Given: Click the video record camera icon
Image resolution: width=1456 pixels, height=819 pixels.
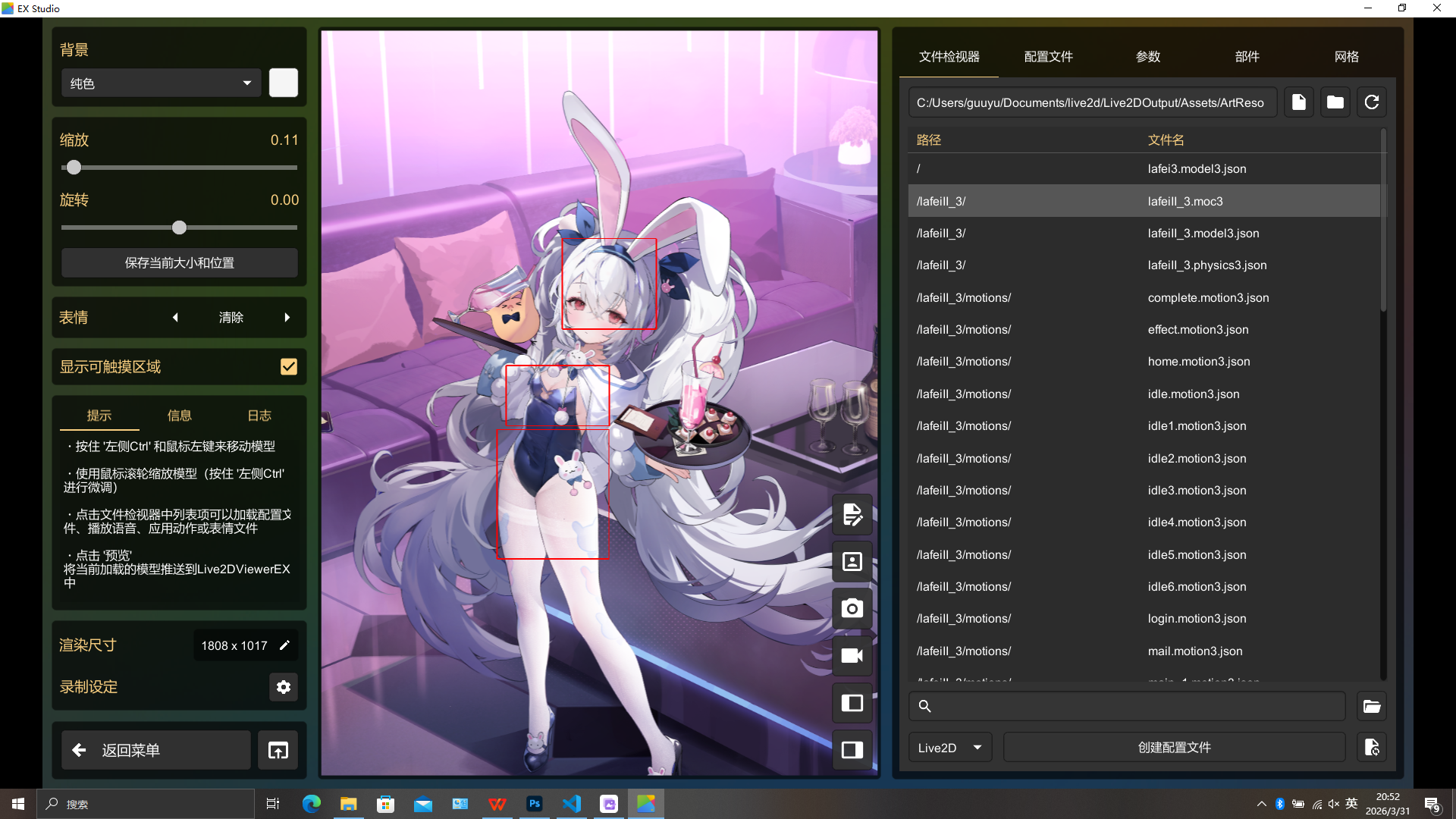Looking at the screenshot, I should (x=852, y=656).
